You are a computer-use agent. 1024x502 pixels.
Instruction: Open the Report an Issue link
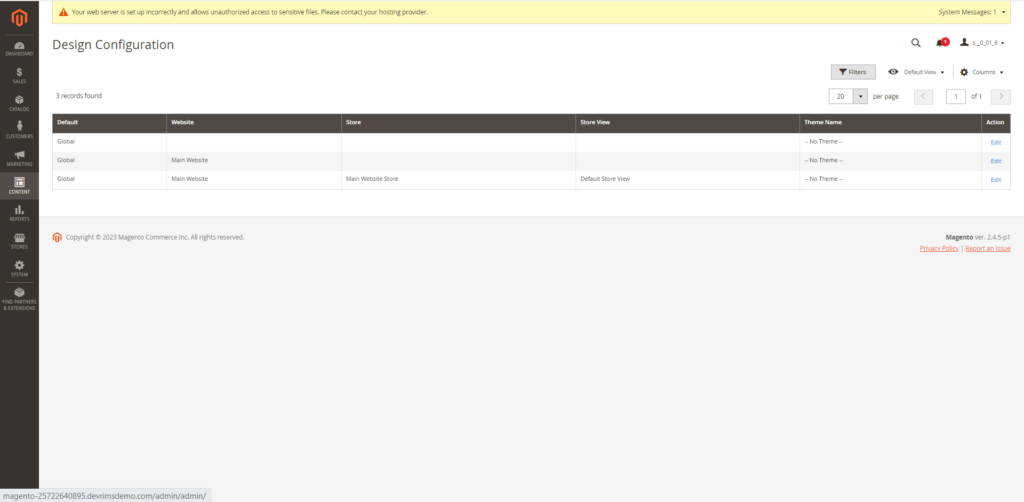pos(987,249)
